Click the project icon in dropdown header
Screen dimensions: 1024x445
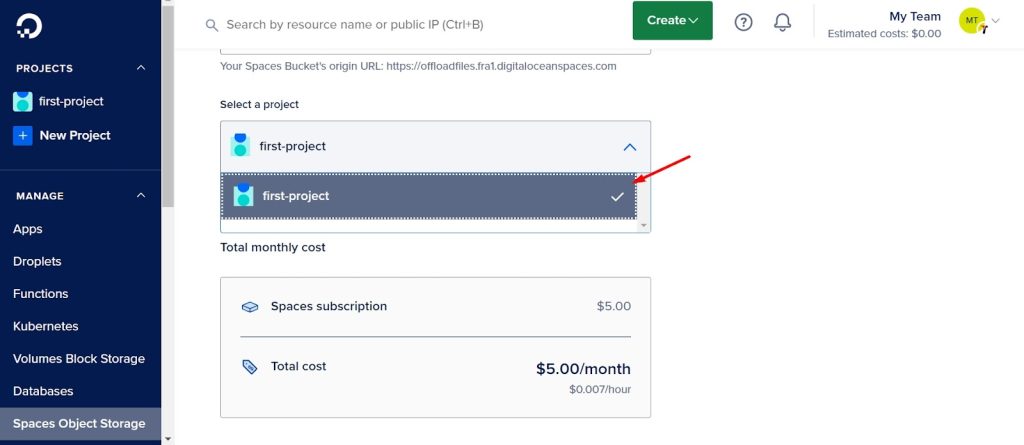tap(240, 145)
